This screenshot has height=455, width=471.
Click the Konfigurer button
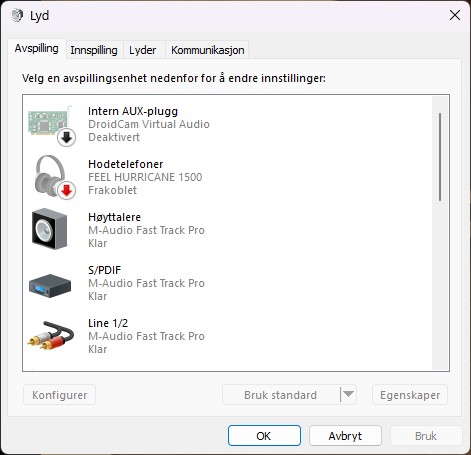(59, 395)
